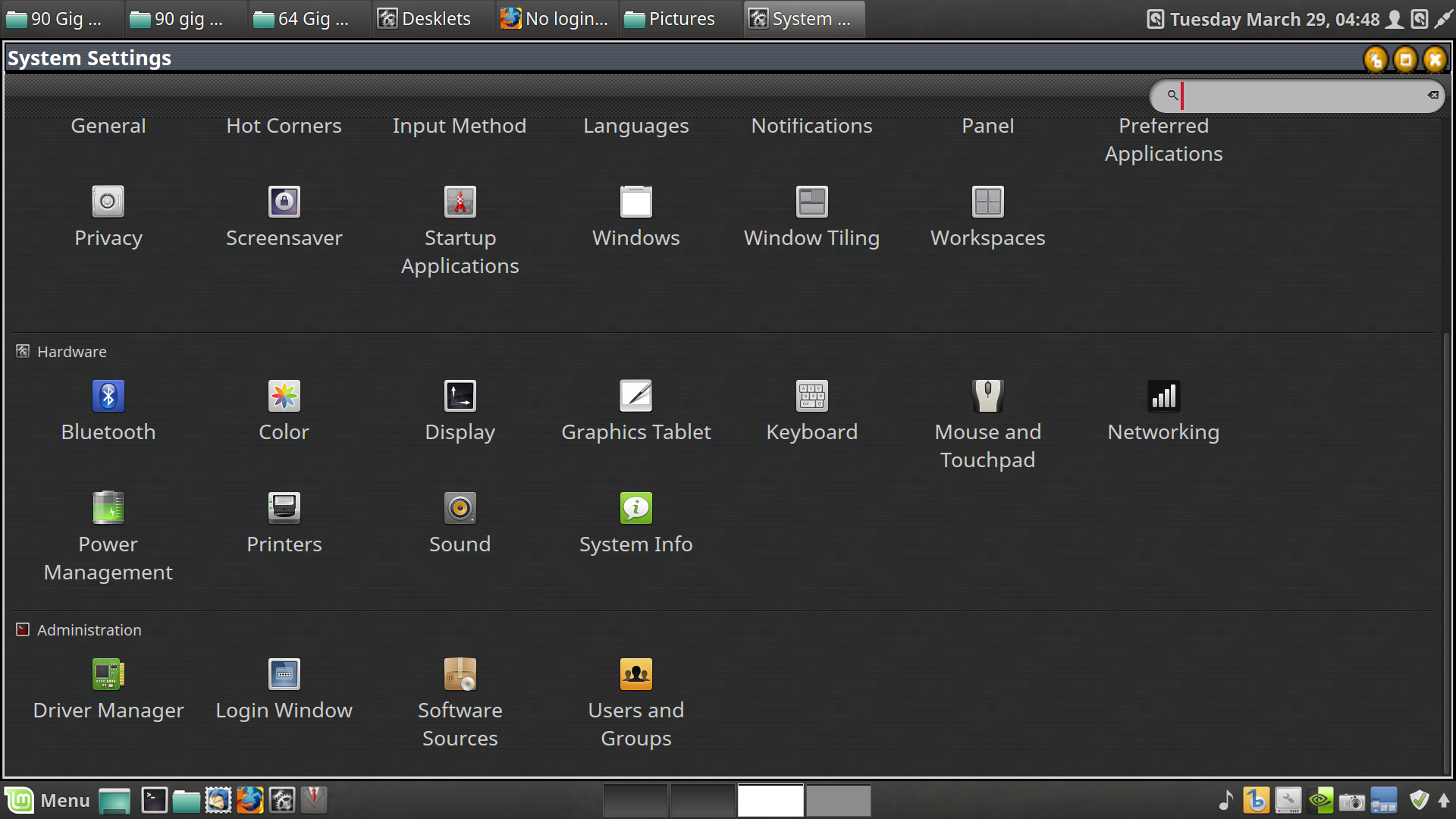This screenshot has height=819, width=1456.
Task: Open Login Window settings icon
Action: [284, 674]
